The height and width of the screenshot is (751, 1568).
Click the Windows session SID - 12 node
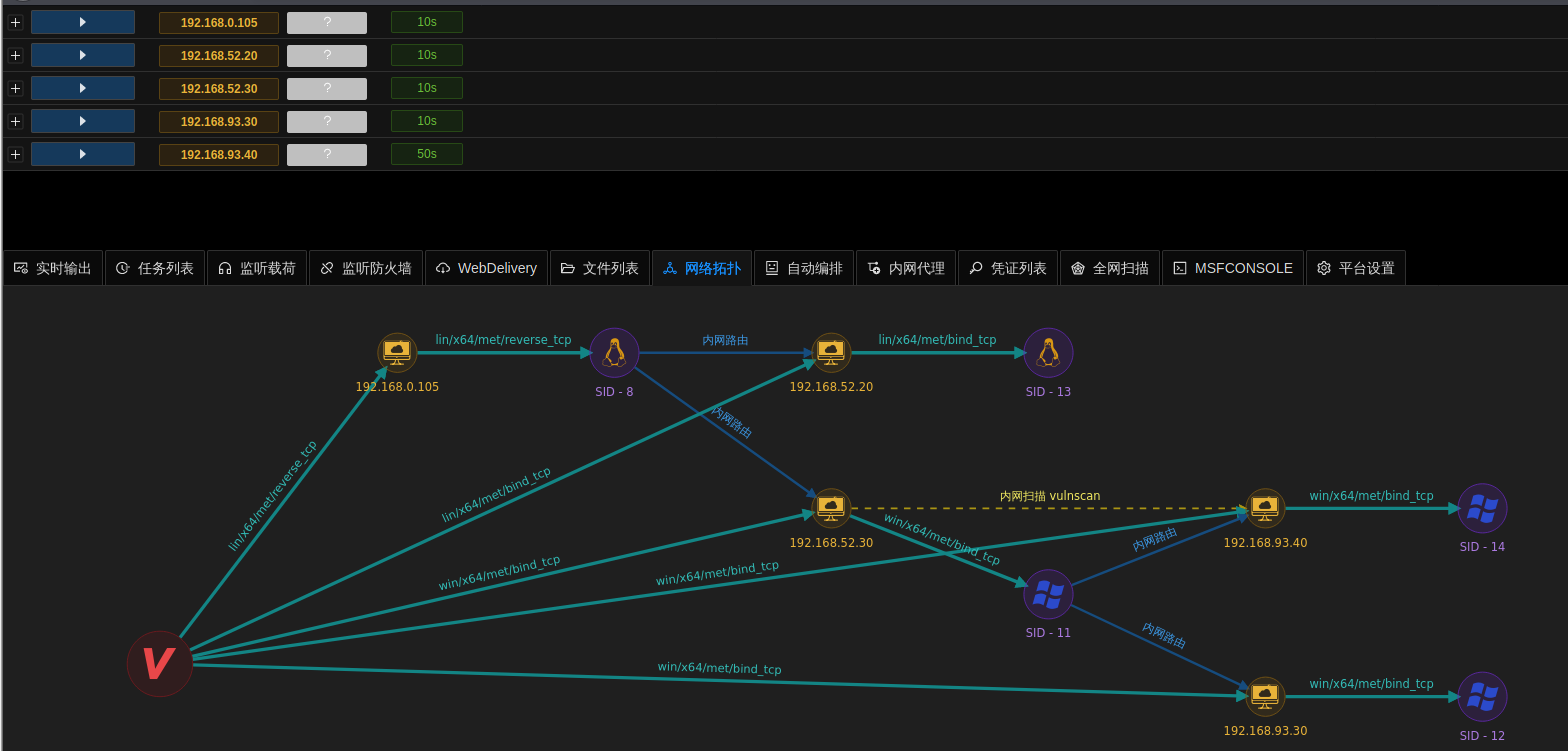coord(1482,697)
